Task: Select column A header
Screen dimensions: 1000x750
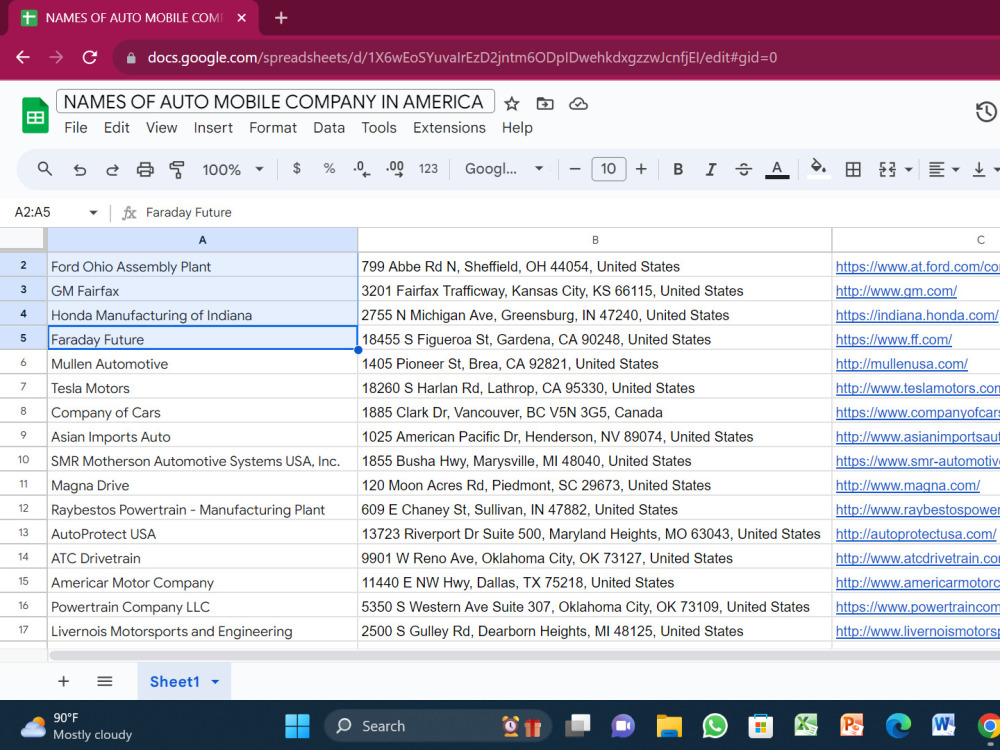Action: 202,240
